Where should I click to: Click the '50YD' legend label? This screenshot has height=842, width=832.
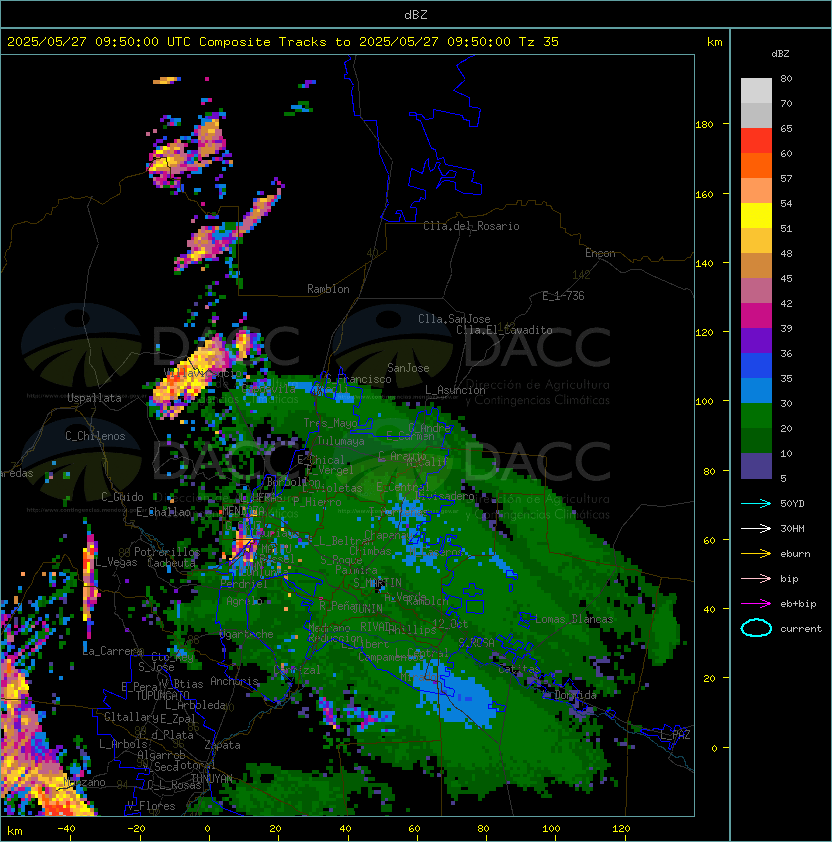(792, 504)
